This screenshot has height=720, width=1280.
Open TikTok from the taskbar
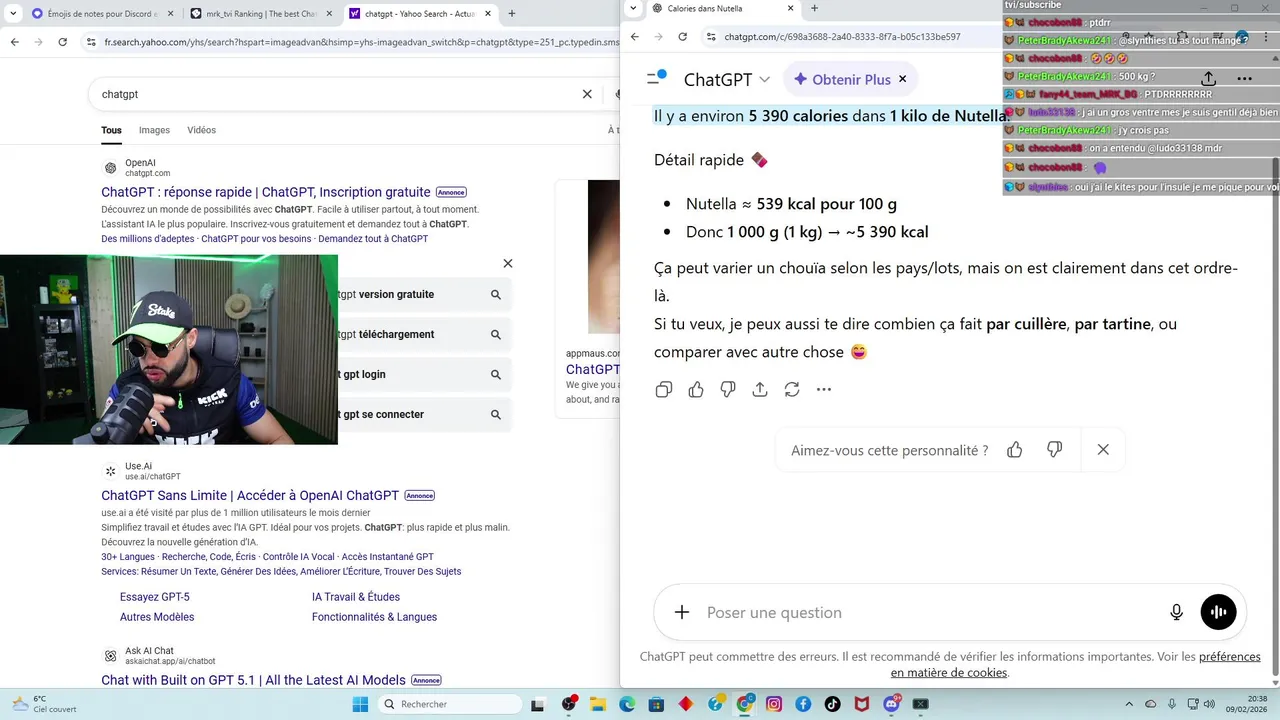832,704
